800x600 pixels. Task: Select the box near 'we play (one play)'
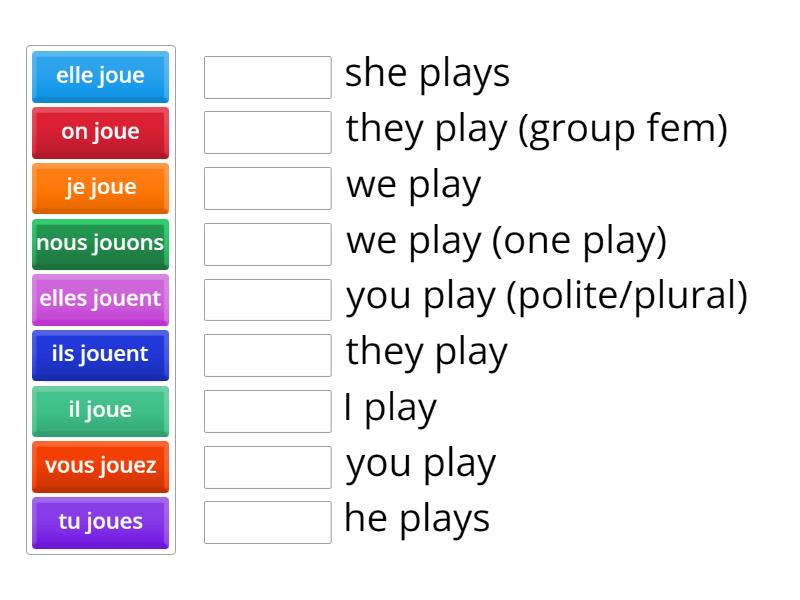coord(266,244)
